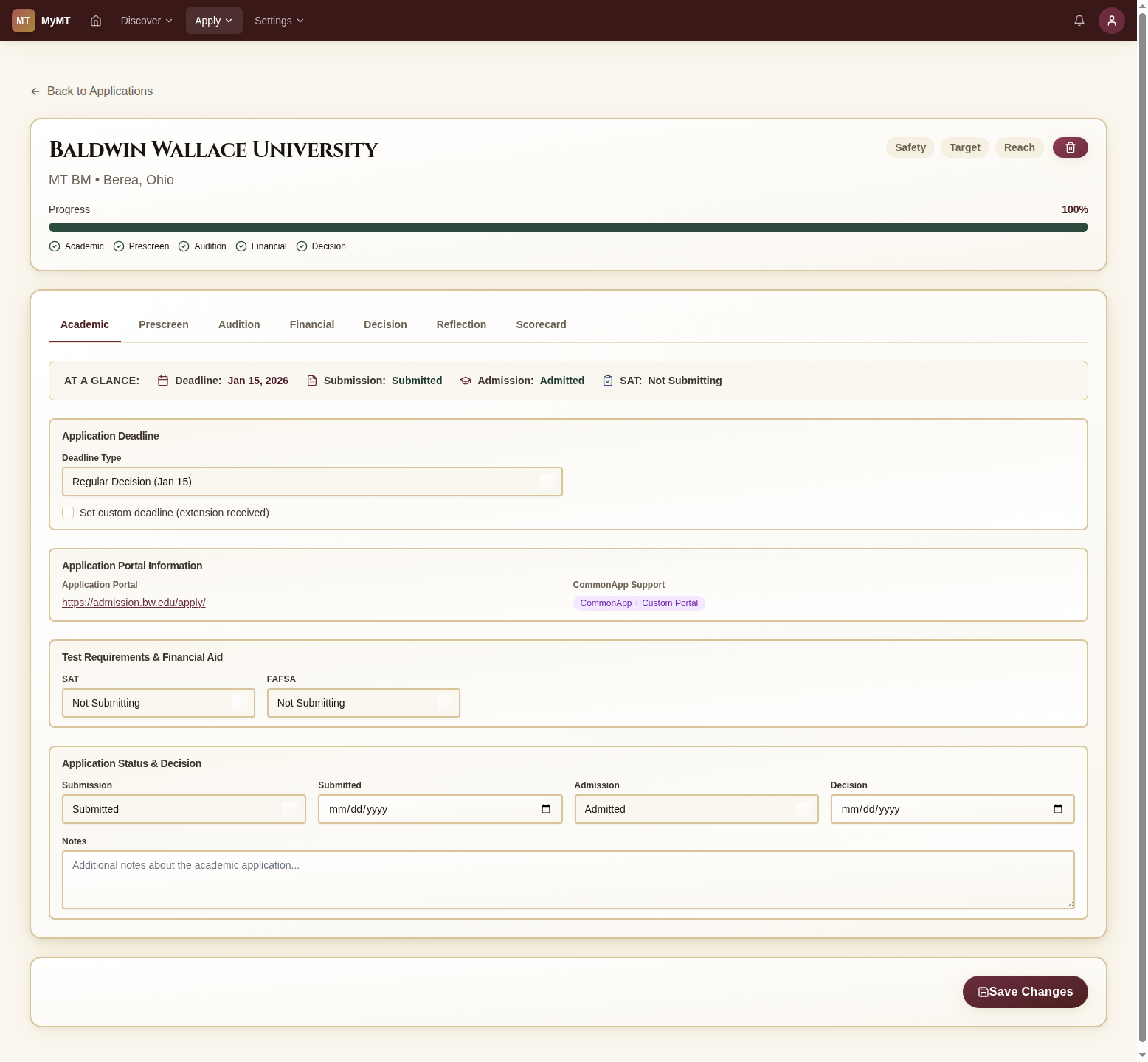Expand the Deadline Type dropdown
This screenshot has width=1148, height=1062.
(312, 482)
